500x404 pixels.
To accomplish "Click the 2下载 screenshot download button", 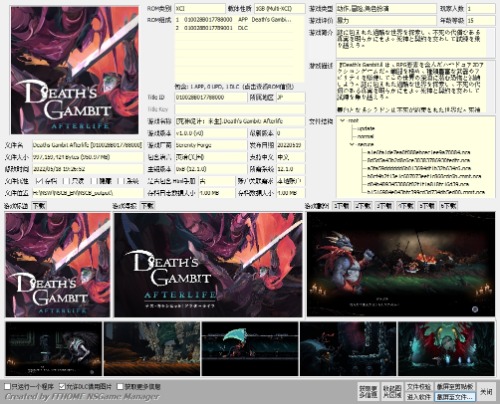I will 363,206.
